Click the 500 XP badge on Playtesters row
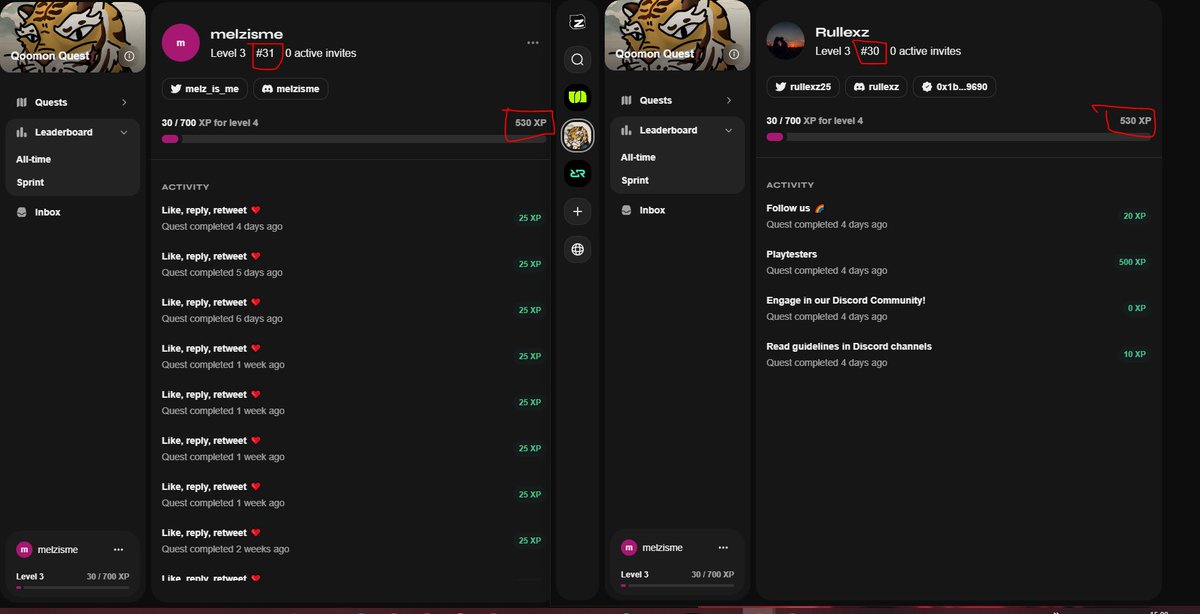This screenshot has height=614, width=1200. pyautogui.click(x=1133, y=262)
